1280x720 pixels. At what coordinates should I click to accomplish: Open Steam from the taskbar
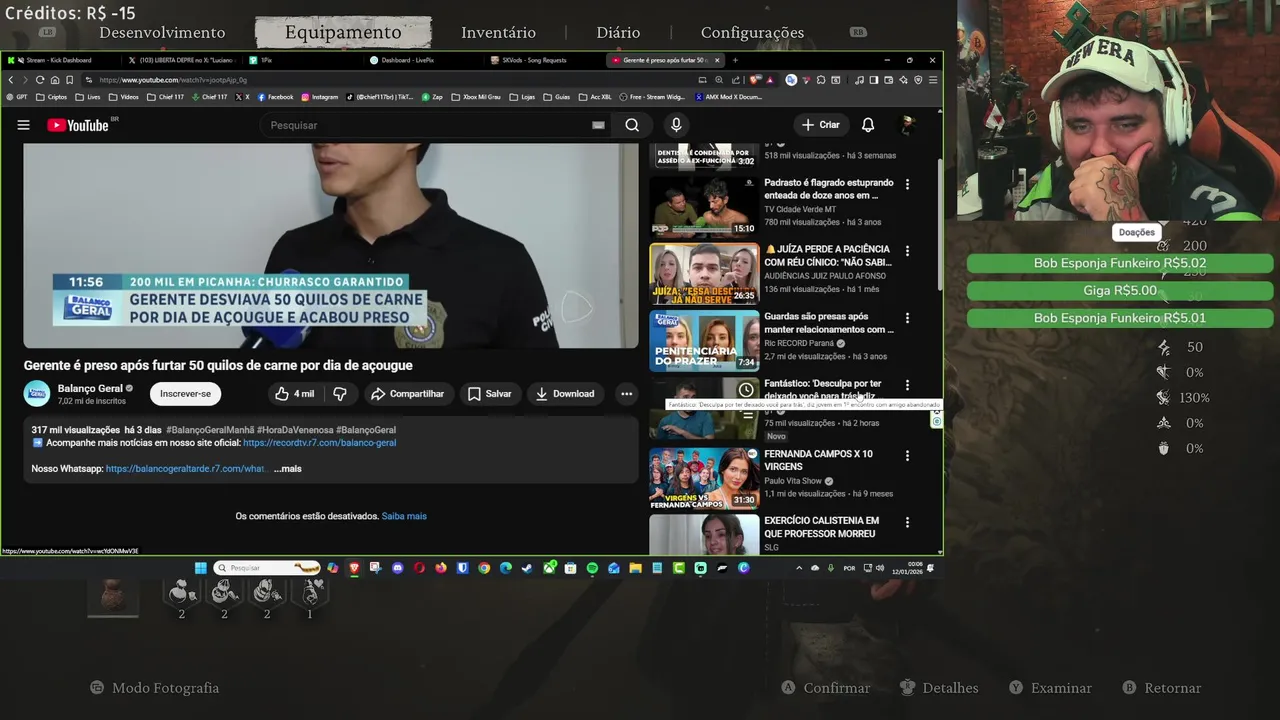click(x=527, y=568)
